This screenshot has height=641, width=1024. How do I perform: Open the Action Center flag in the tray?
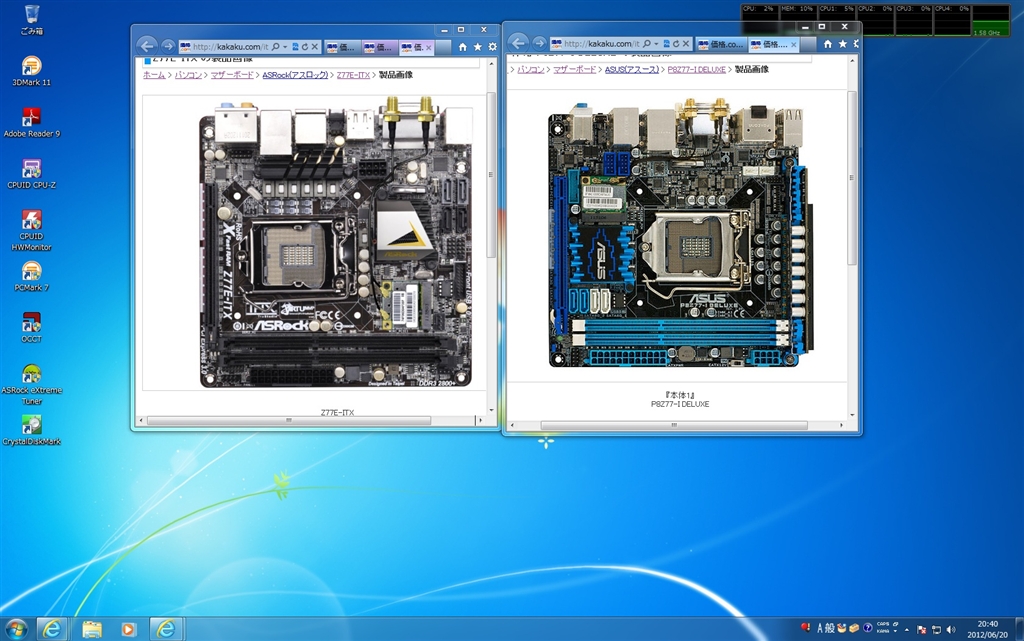[x=921, y=630]
